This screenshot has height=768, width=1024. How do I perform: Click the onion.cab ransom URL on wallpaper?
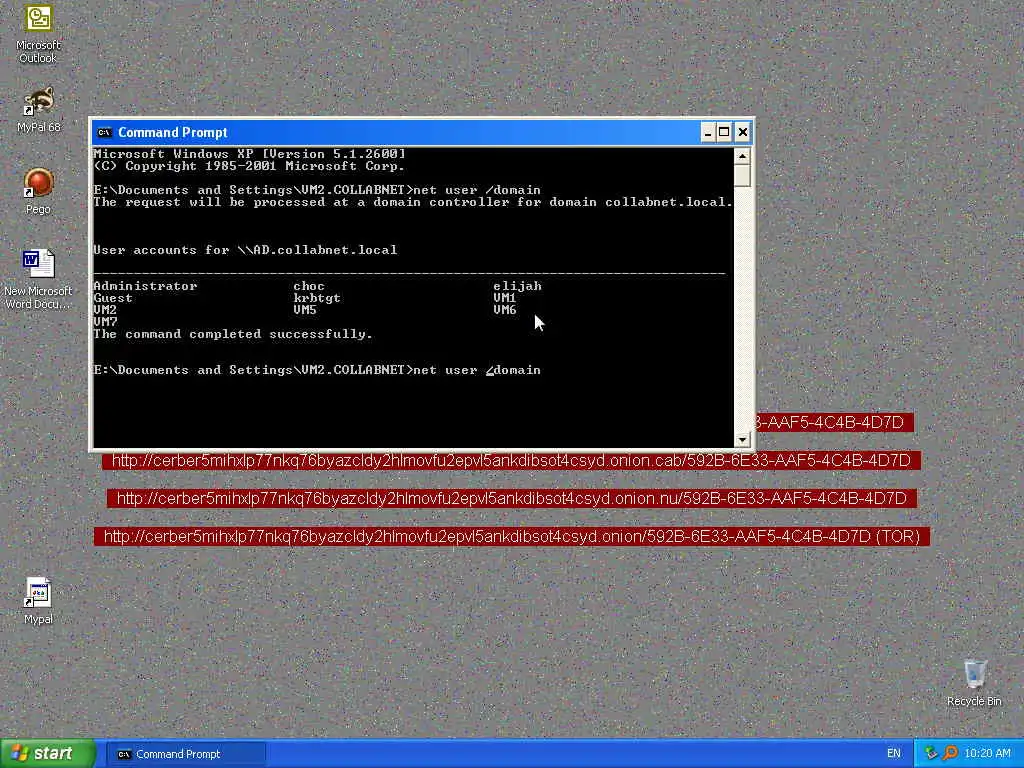pos(511,460)
